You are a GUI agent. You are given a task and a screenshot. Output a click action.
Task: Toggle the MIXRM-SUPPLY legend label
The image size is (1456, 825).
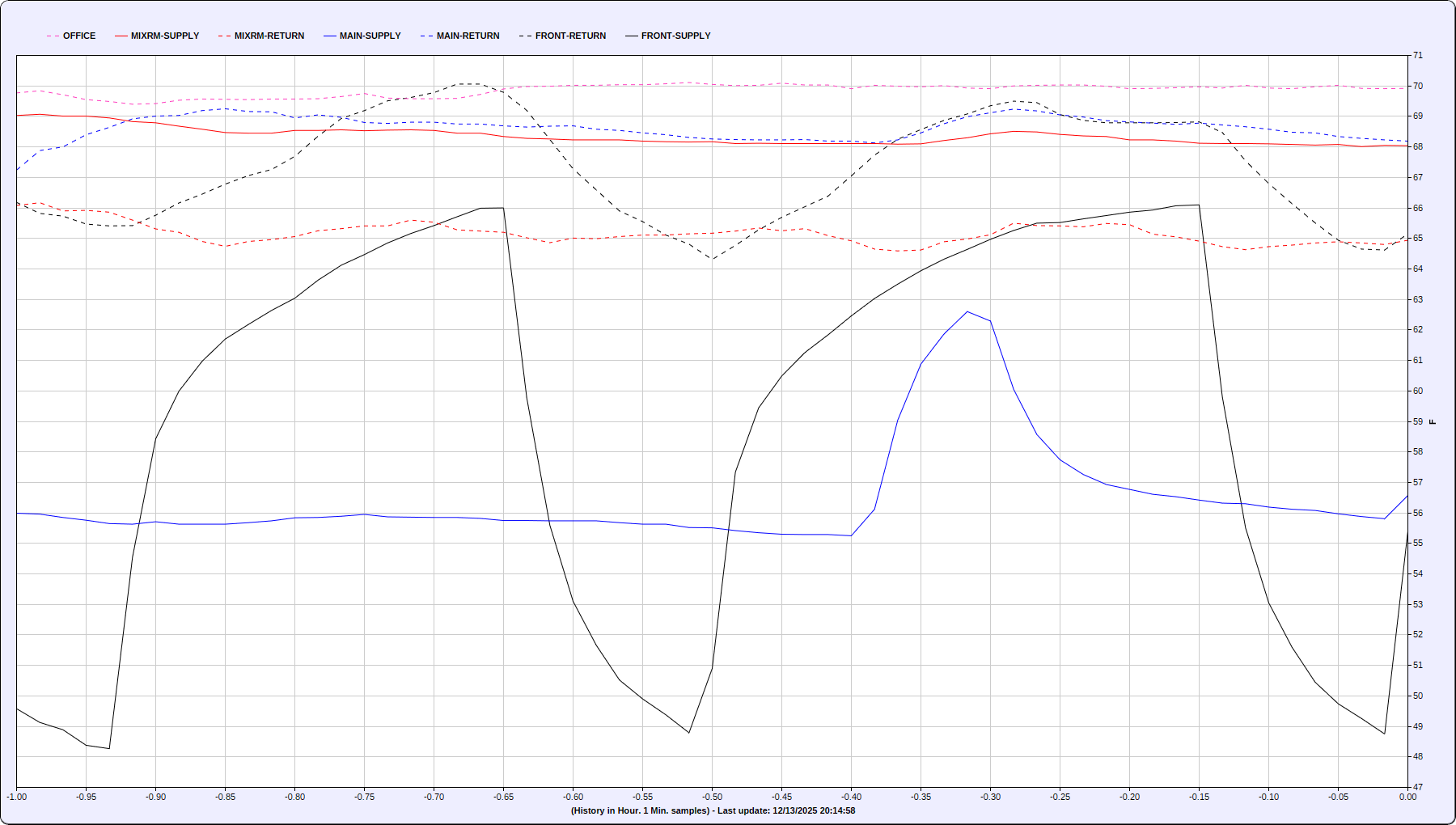click(x=164, y=36)
